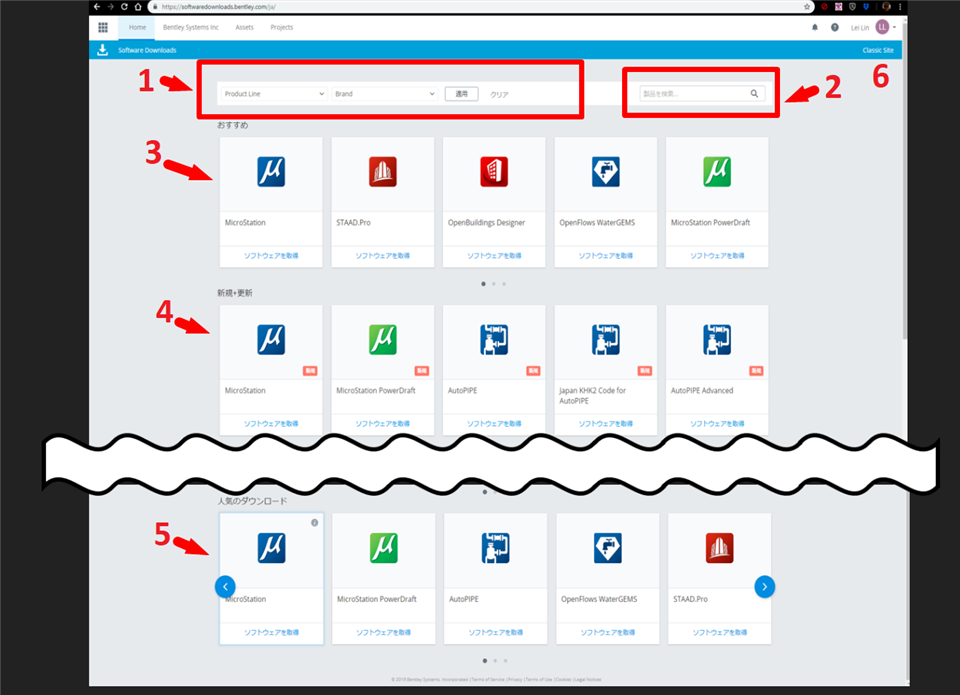The height and width of the screenshot is (695, 960).
Task: Get software for AutoPIPE Advanced
Action: [x=717, y=424]
